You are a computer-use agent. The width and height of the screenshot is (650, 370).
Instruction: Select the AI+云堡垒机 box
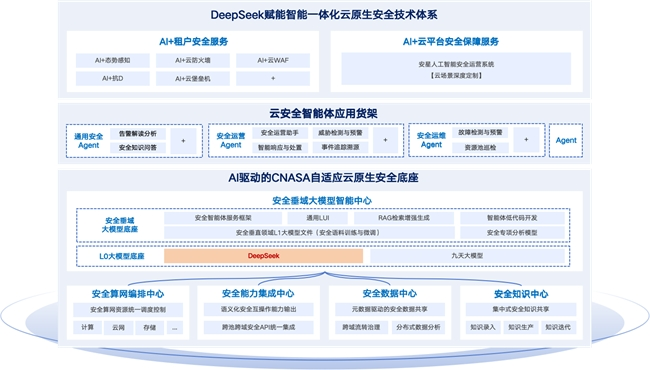(193, 78)
